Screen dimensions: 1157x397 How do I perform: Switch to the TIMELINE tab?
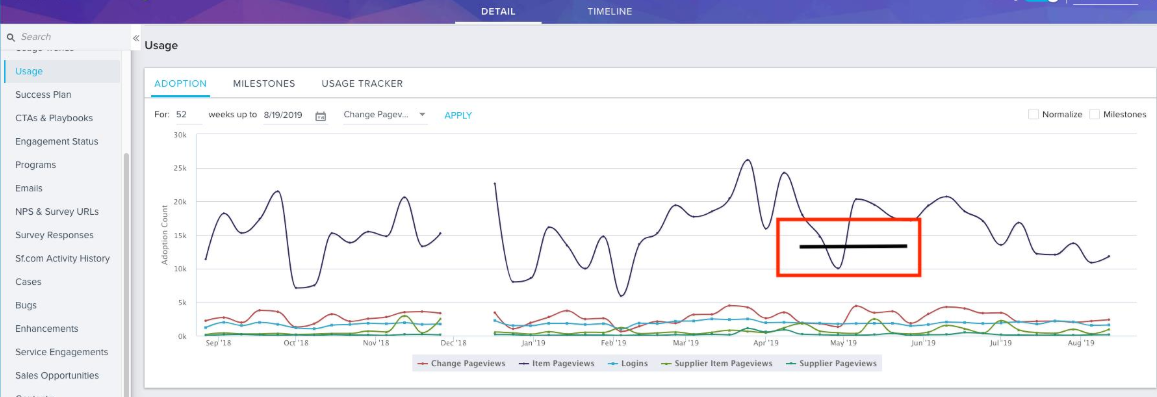pos(609,12)
